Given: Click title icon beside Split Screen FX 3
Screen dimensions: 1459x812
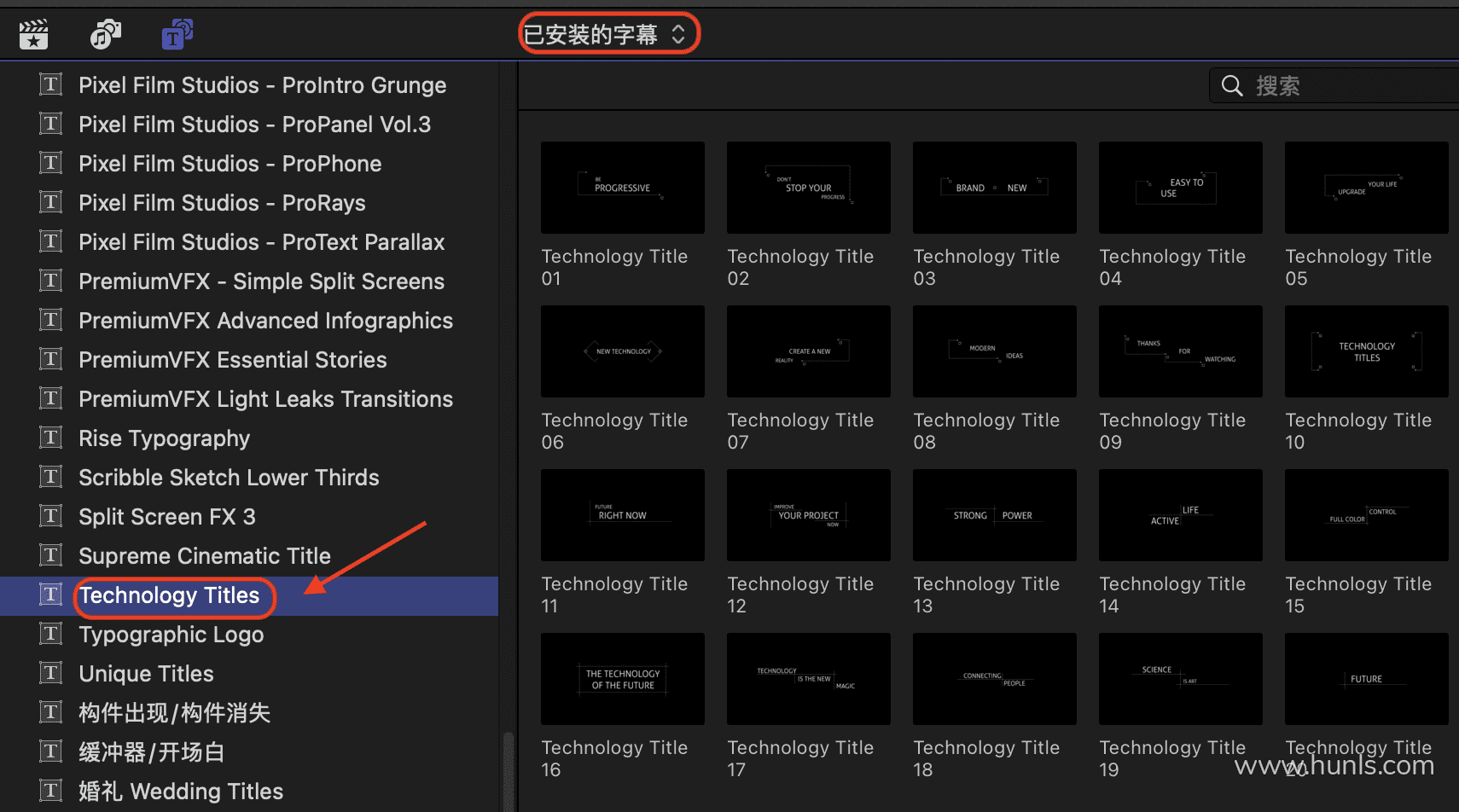Looking at the screenshot, I should tap(51, 516).
